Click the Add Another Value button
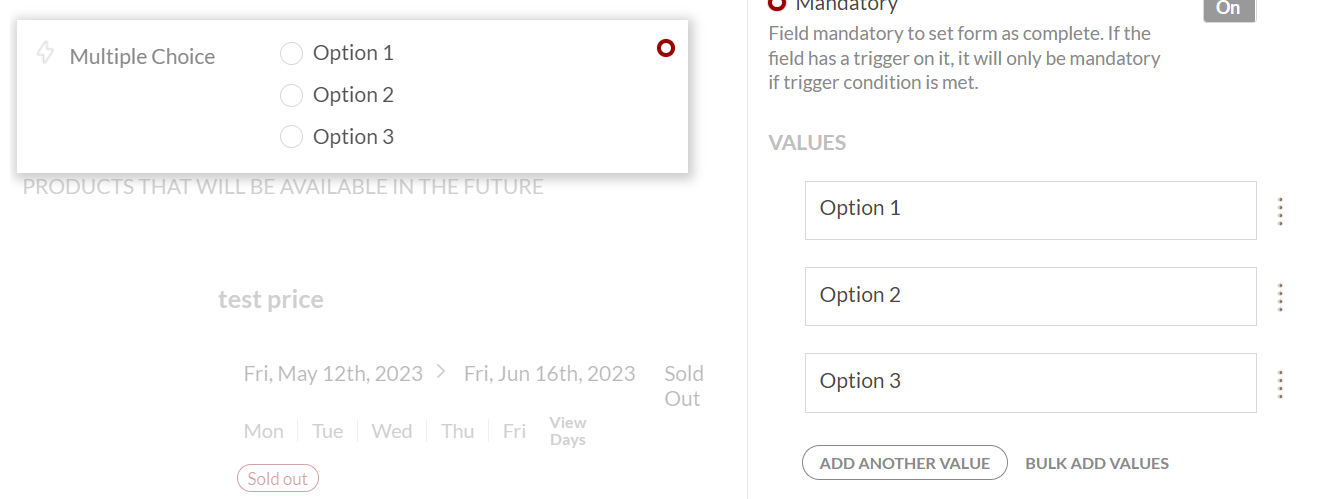Screen dimensions: 1324x499 (904, 463)
